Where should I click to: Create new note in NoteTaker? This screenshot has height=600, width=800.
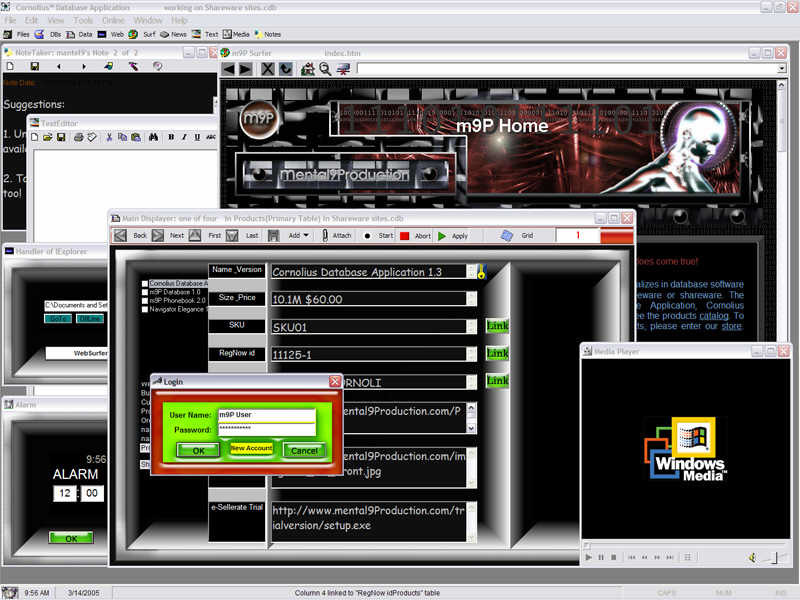click(x=10, y=66)
